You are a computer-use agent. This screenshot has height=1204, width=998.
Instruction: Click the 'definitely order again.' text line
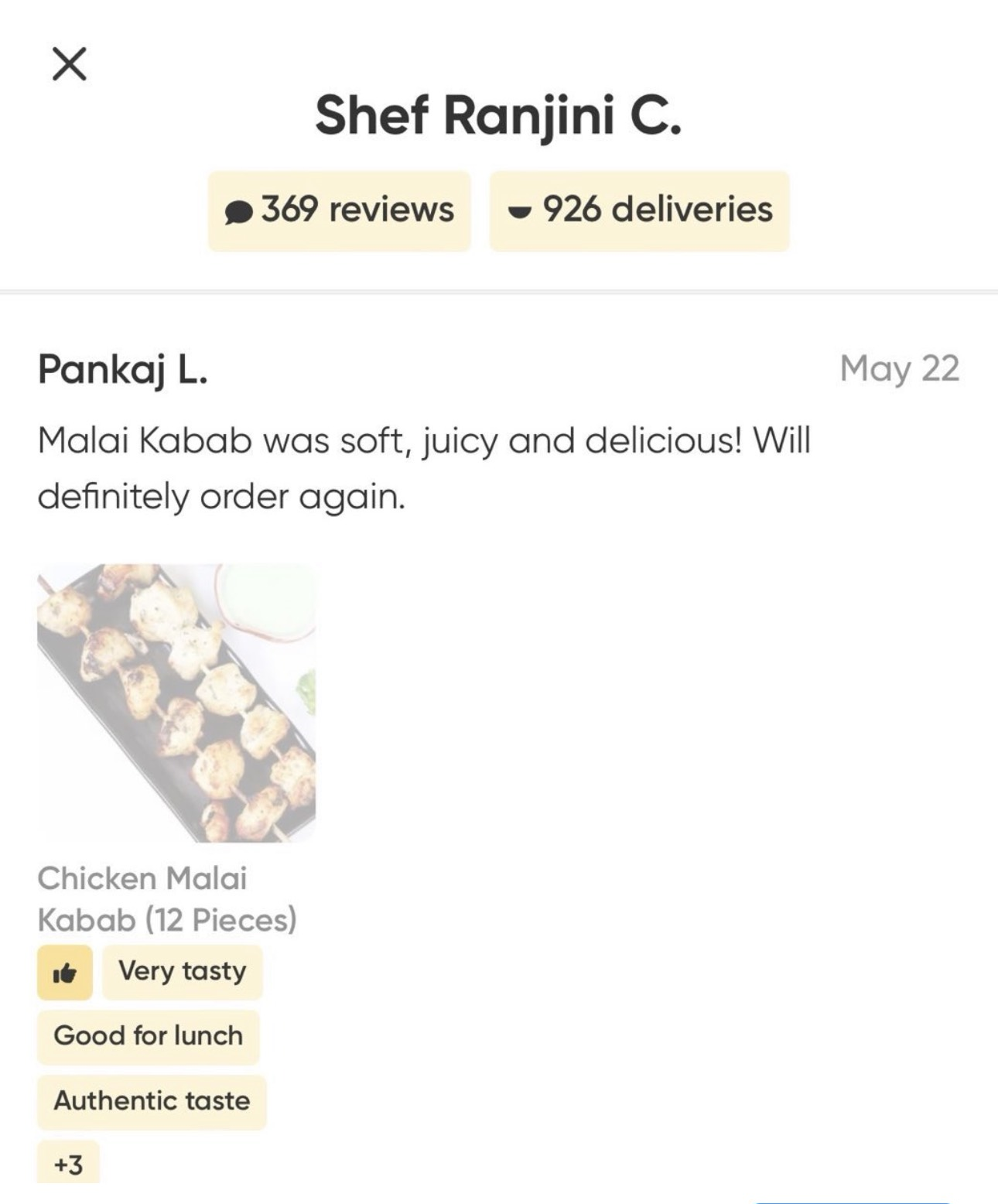pos(221,496)
